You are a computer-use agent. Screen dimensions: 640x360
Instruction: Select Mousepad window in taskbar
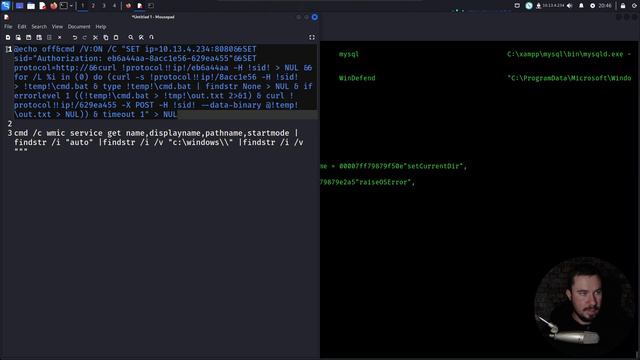click(x=140, y=6)
